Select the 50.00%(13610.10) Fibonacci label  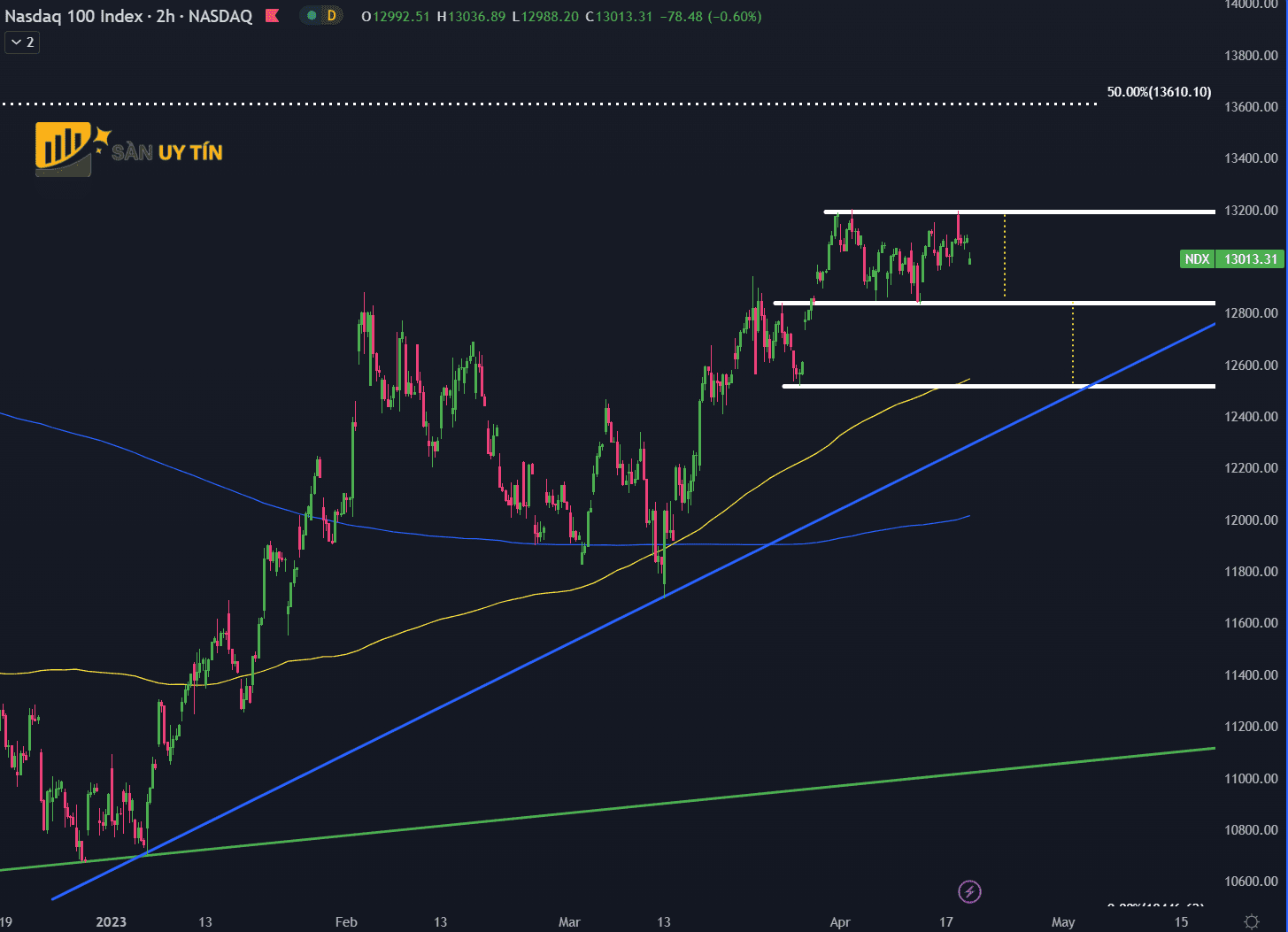click(1159, 92)
